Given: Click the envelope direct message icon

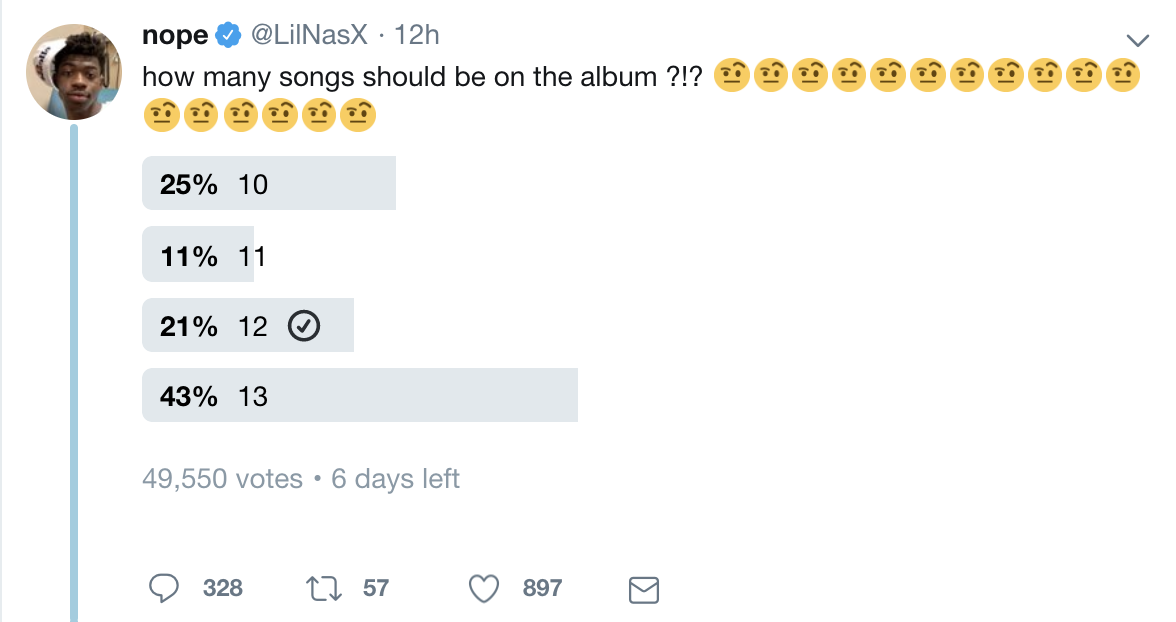Looking at the screenshot, I should 643,590.
